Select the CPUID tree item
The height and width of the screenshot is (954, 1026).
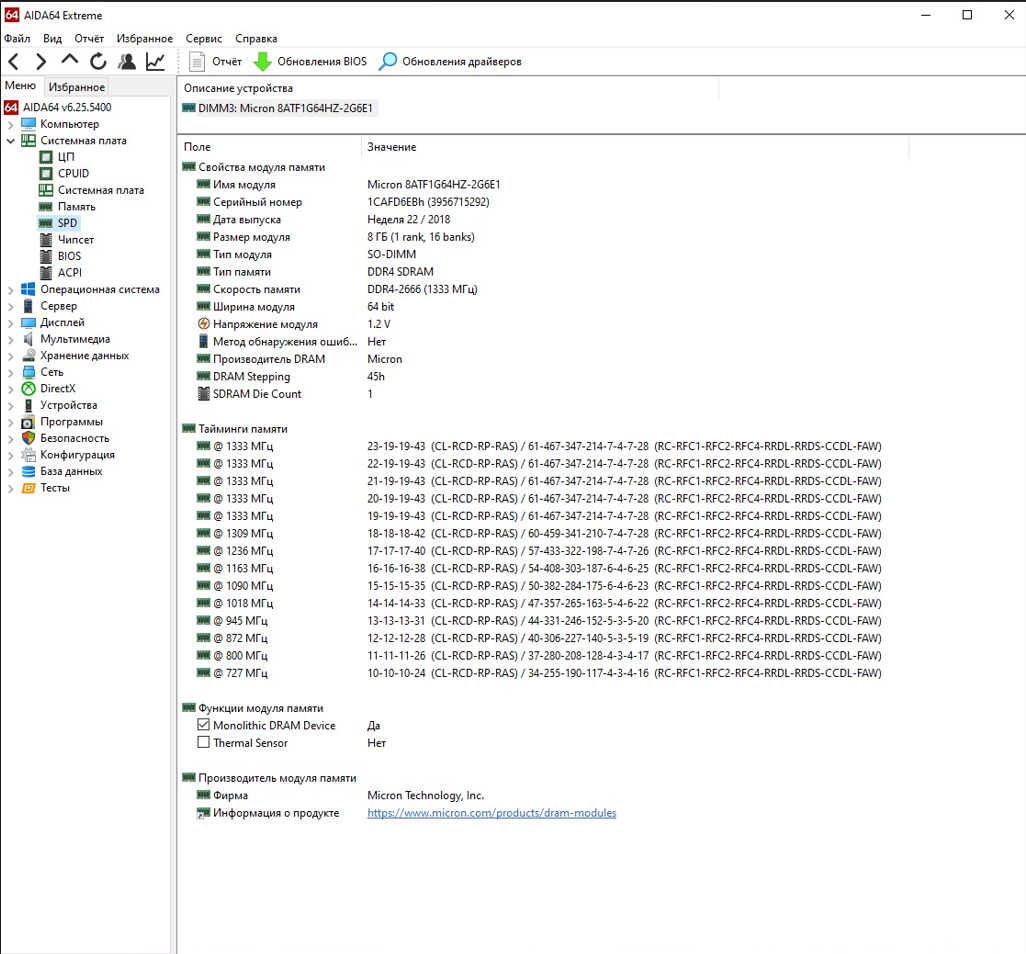pyautogui.click(x=64, y=173)
